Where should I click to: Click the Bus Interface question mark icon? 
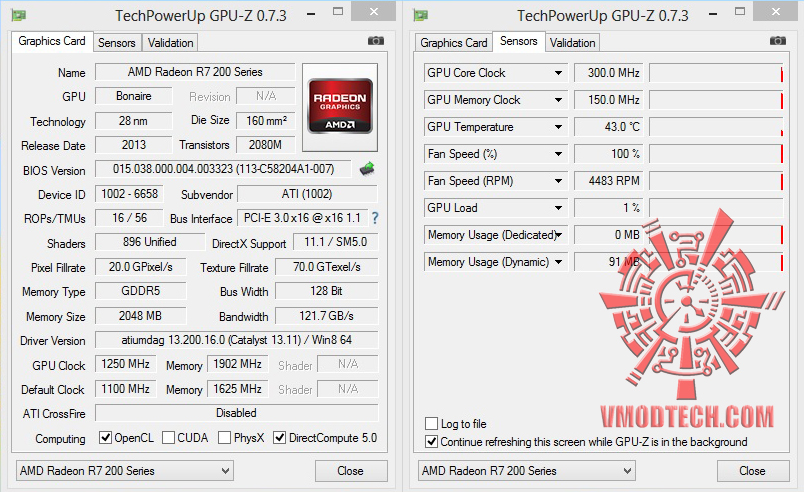coord(375,218)
